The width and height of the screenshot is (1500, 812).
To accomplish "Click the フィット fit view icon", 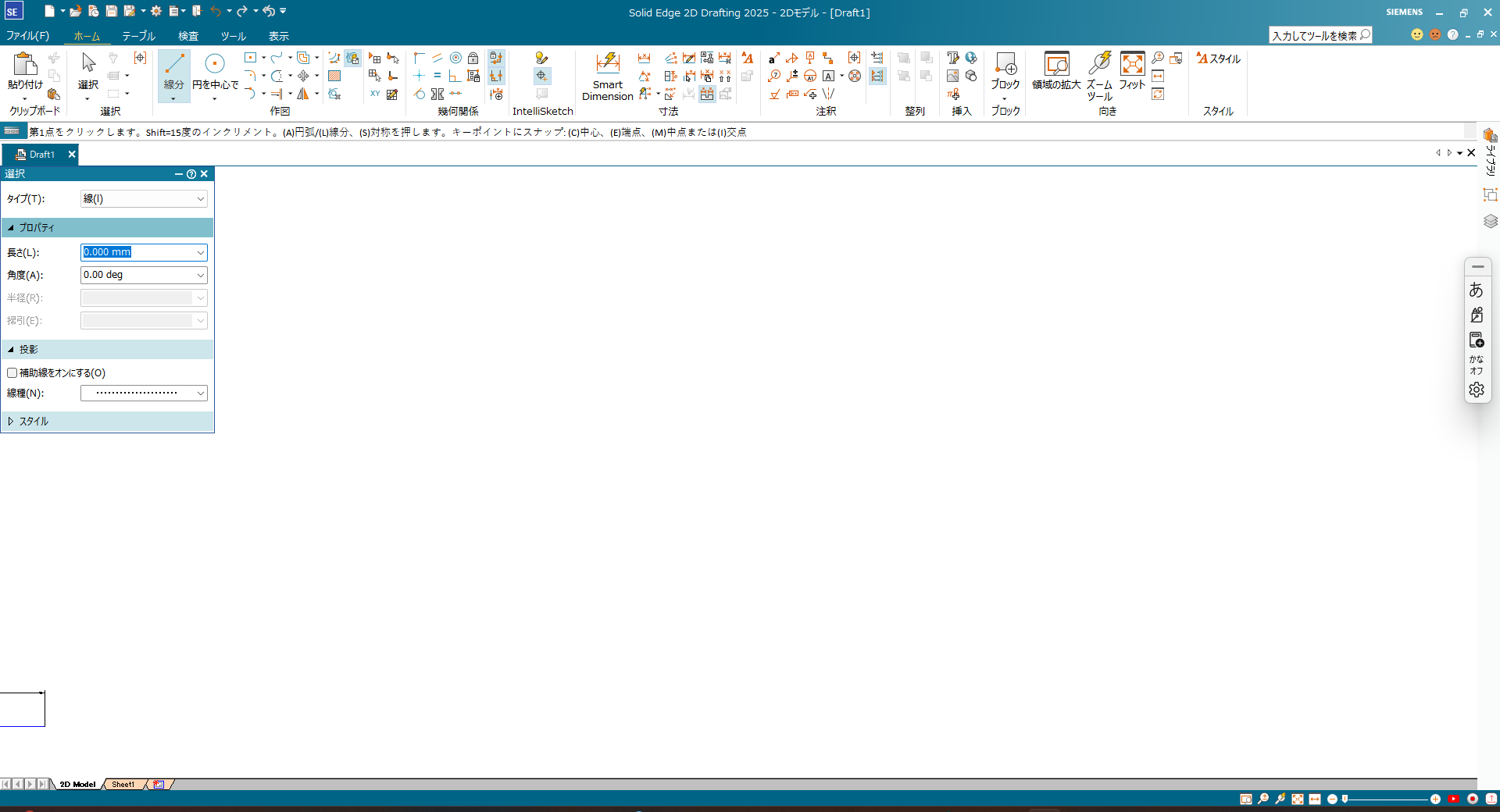I will pos(1132,70).
